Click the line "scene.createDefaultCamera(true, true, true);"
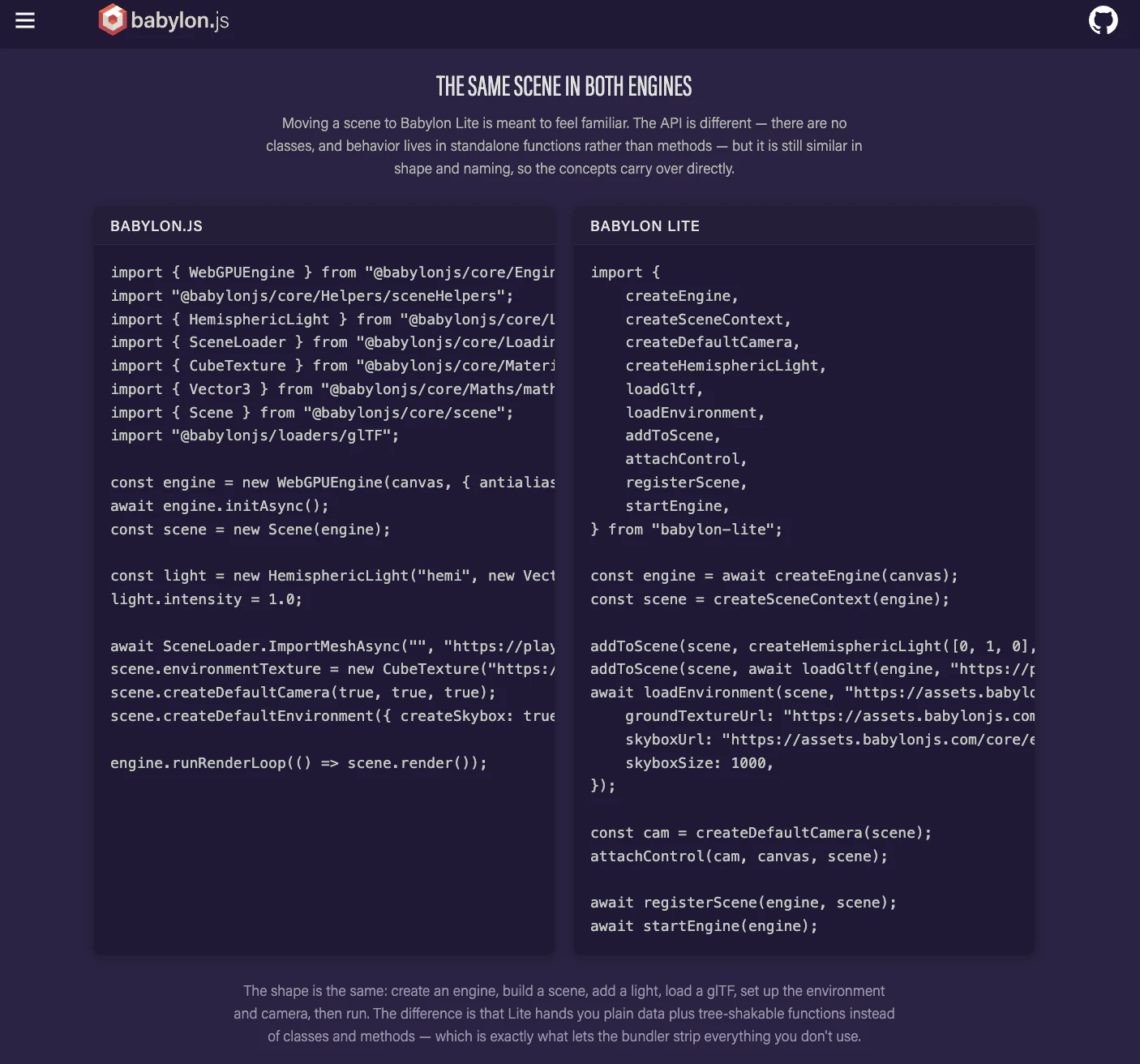This screenshot has height=1064, width=1140. click(303, 693)
